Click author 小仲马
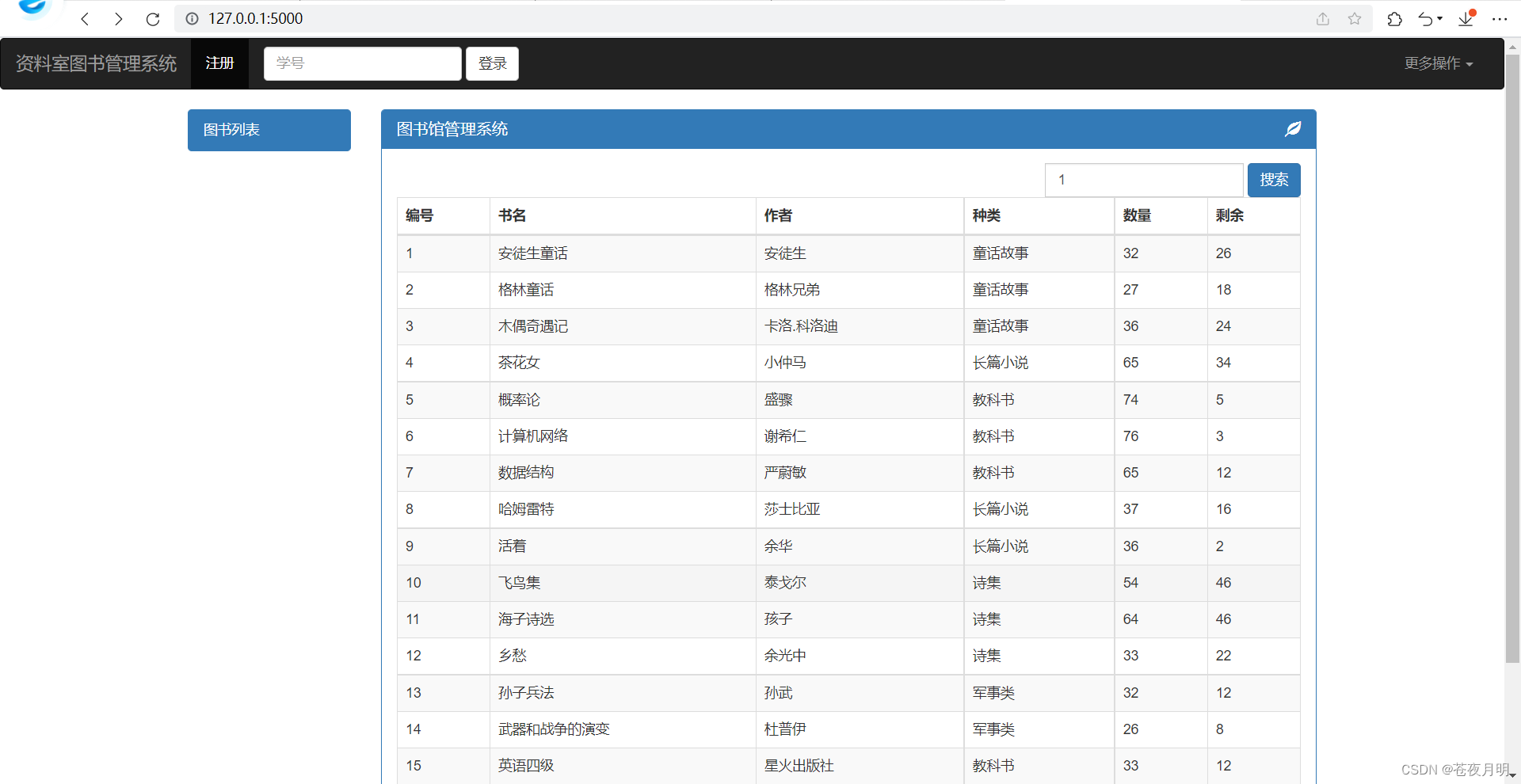Screen dimensions: 1521x784 click(785, 363)
